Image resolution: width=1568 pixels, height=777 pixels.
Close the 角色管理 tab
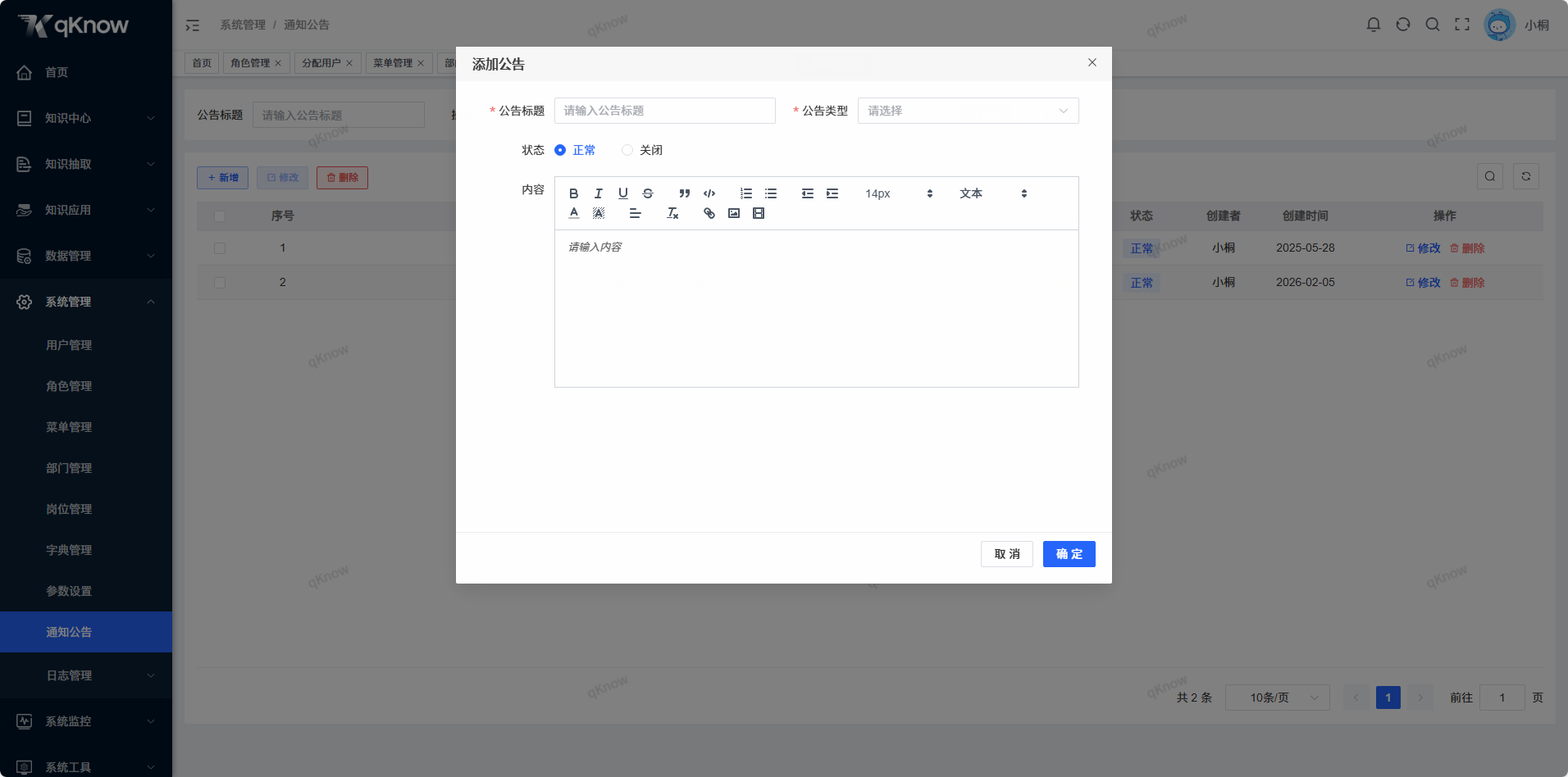click(x=278, y=63)
